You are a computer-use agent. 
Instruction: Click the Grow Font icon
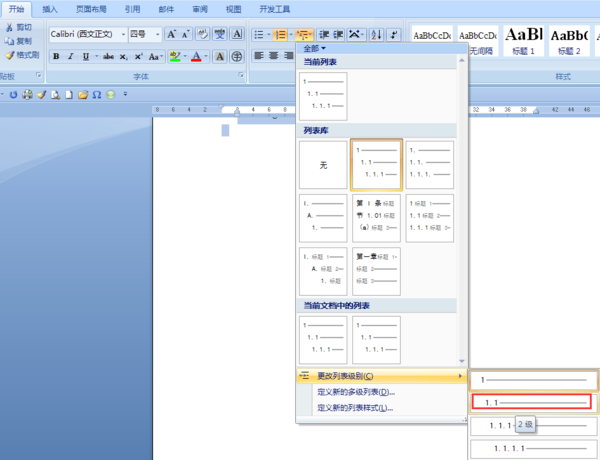coord(171,34)
